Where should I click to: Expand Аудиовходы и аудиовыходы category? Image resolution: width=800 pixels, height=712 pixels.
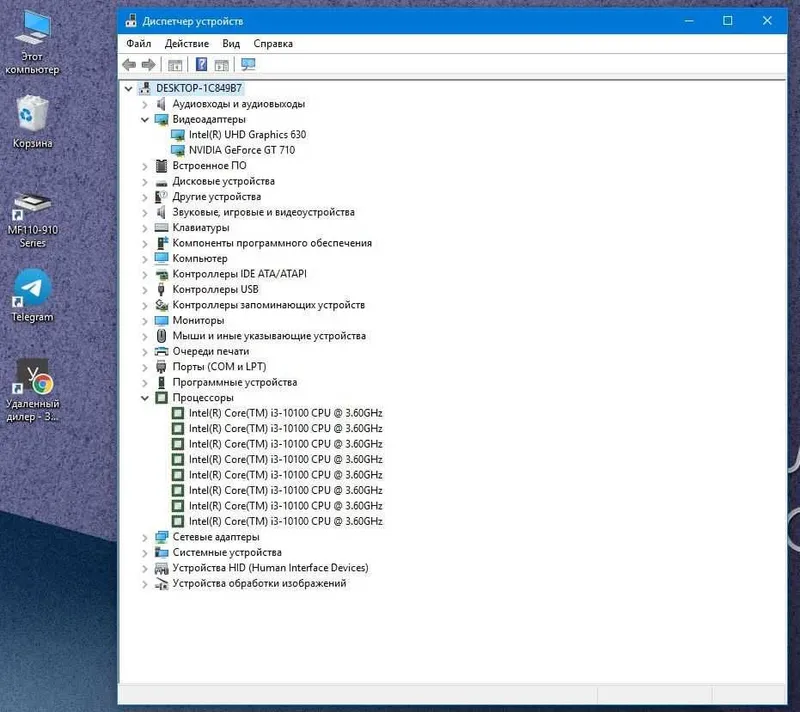[x=145, y=105]
